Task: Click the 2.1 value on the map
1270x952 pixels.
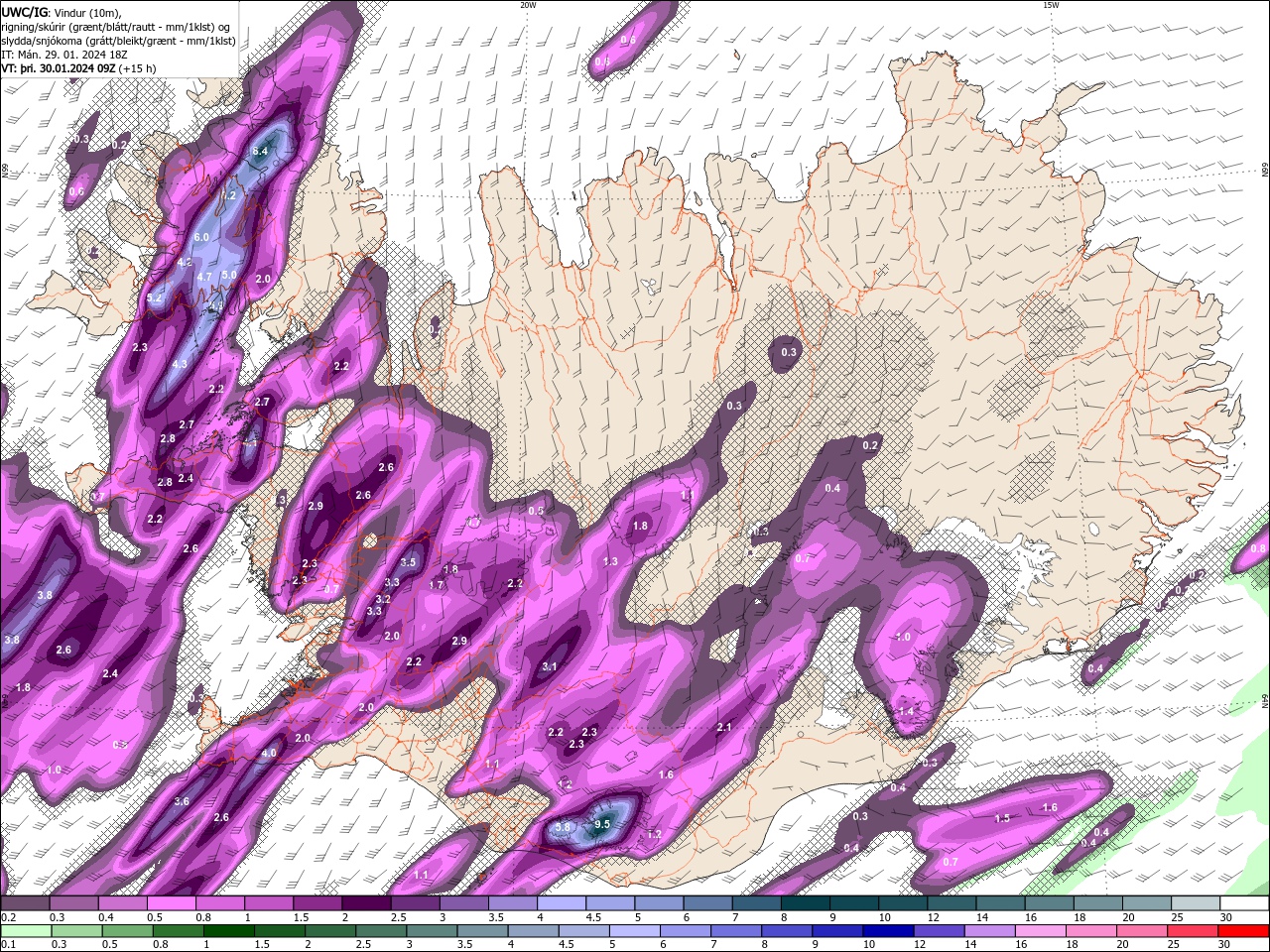Action: [724, 728]
